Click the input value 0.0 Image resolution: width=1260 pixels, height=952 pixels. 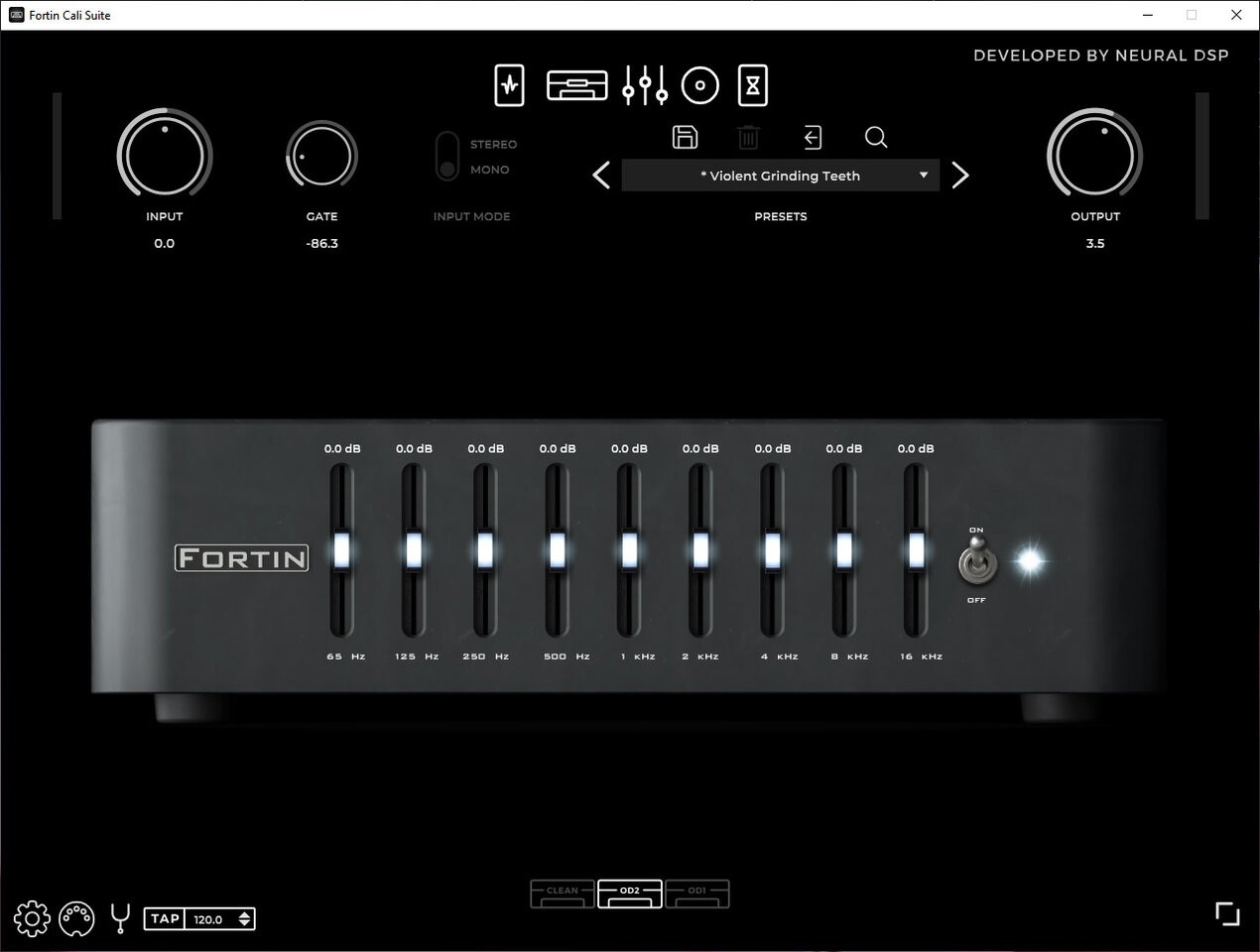165,243
